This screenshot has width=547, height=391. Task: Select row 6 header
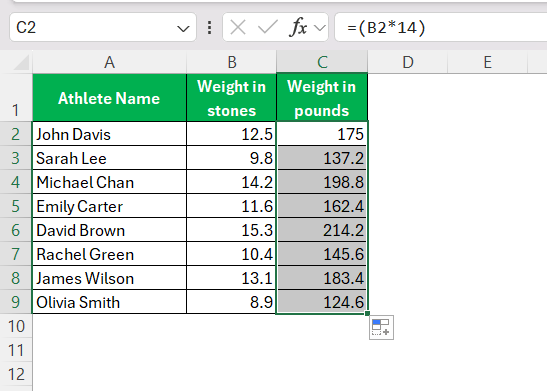coord(16,230)
